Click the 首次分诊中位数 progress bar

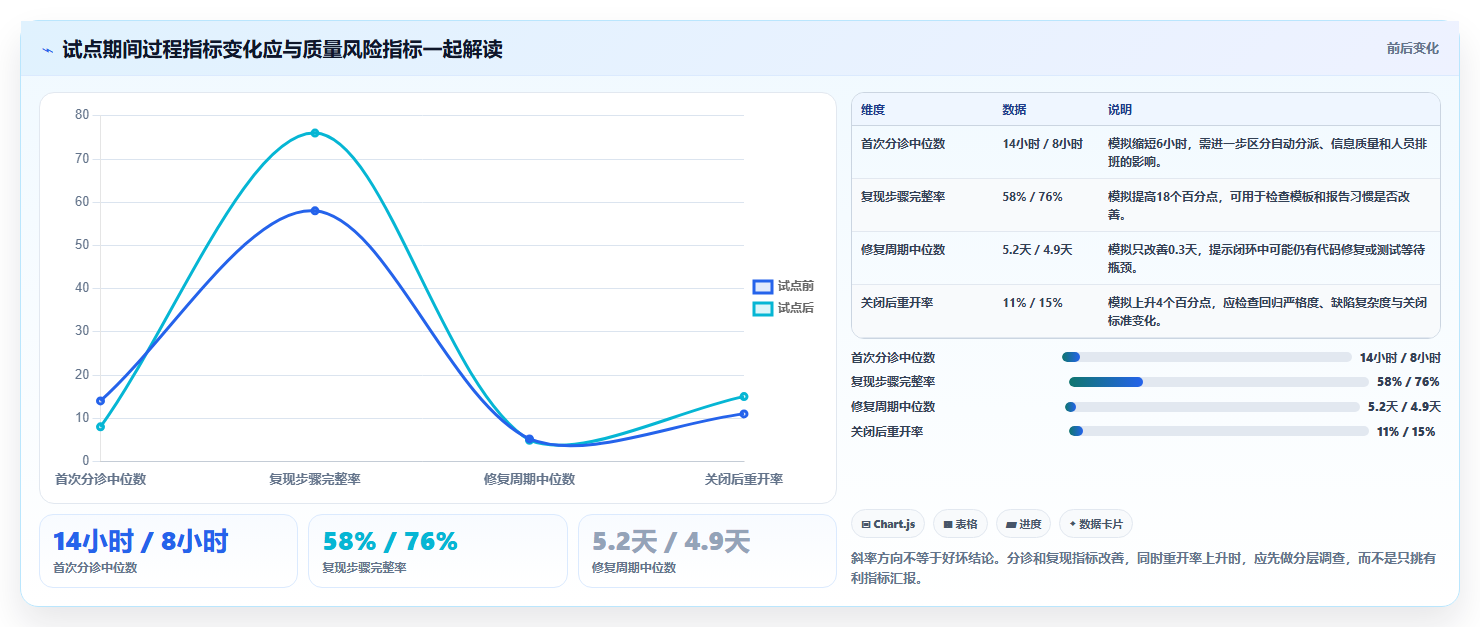(1206, 357)
